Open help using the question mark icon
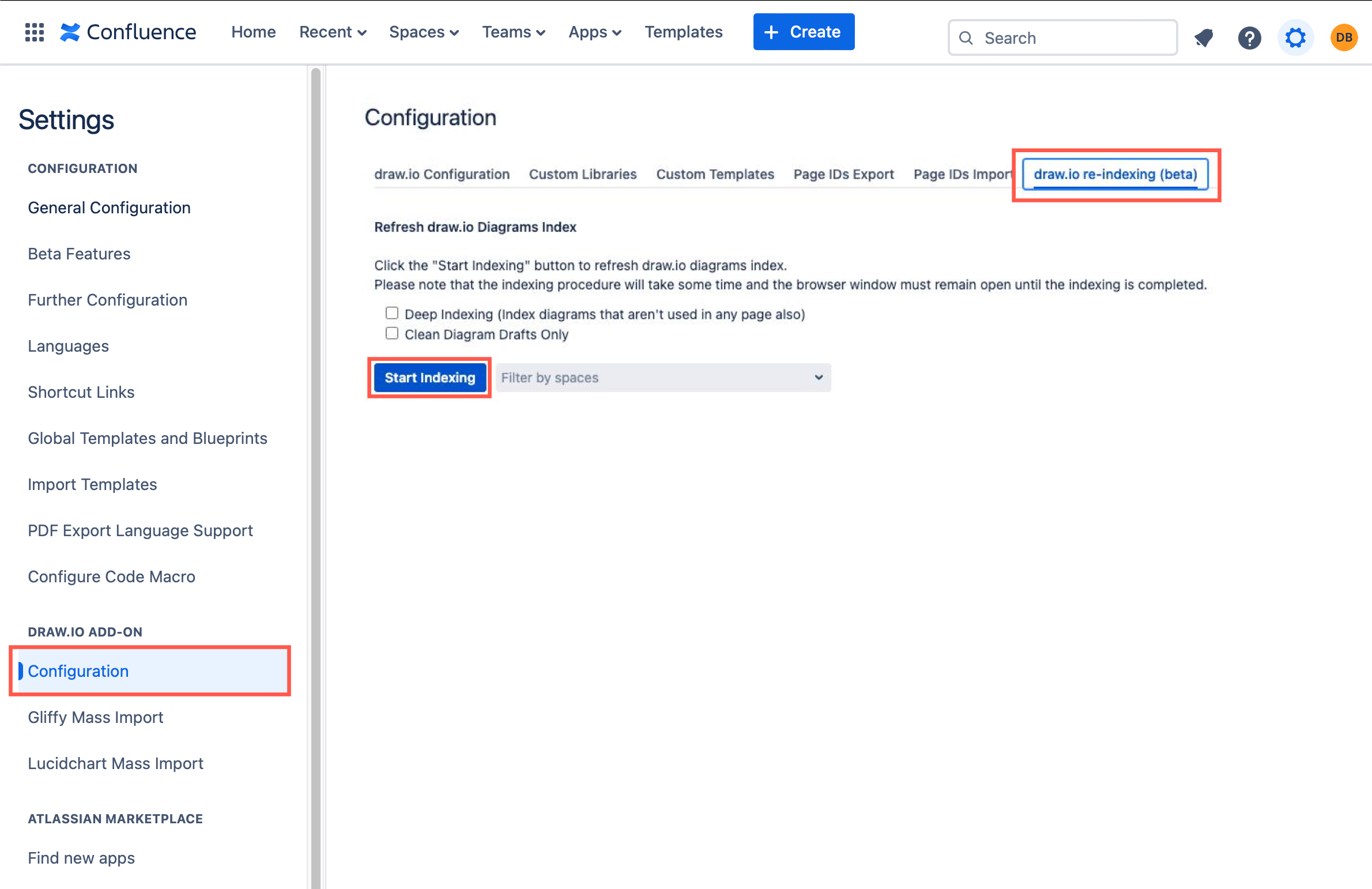This screenshot has width=1372, height=889. 1249,37
